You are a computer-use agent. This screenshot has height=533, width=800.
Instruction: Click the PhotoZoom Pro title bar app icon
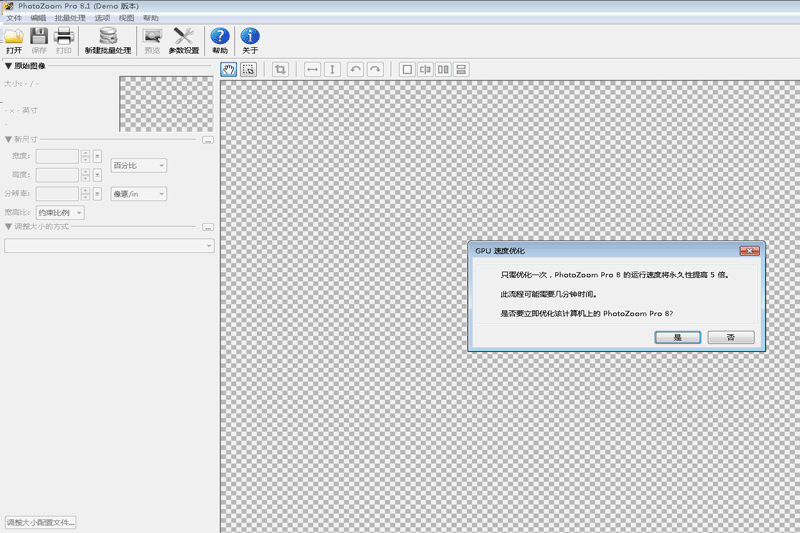coord(8,6)
